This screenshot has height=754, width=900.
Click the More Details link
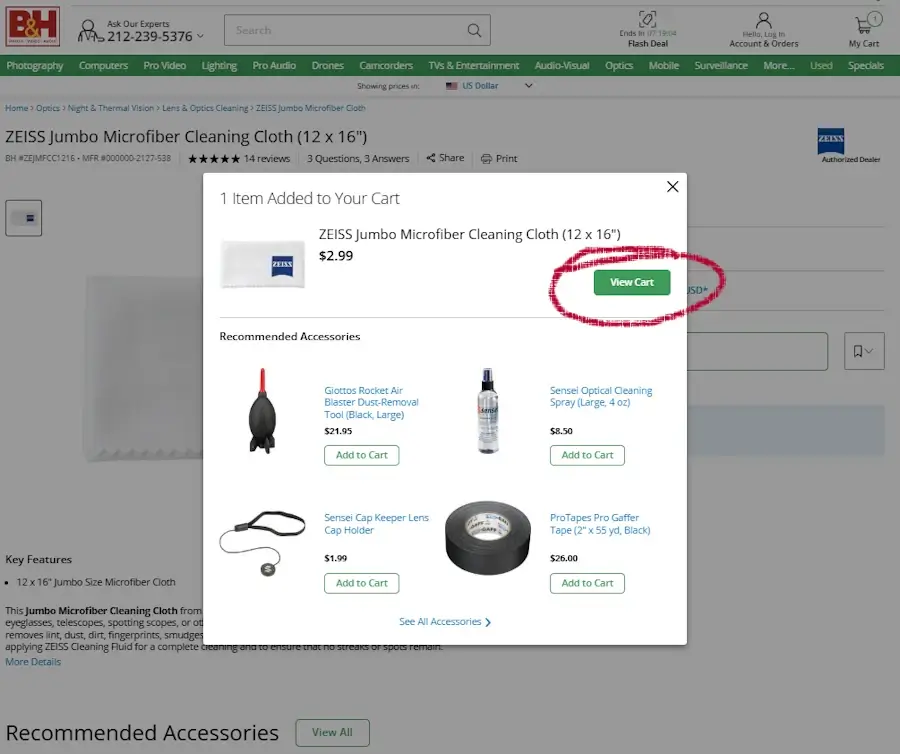pyautogui.click(x=33, y=662)
